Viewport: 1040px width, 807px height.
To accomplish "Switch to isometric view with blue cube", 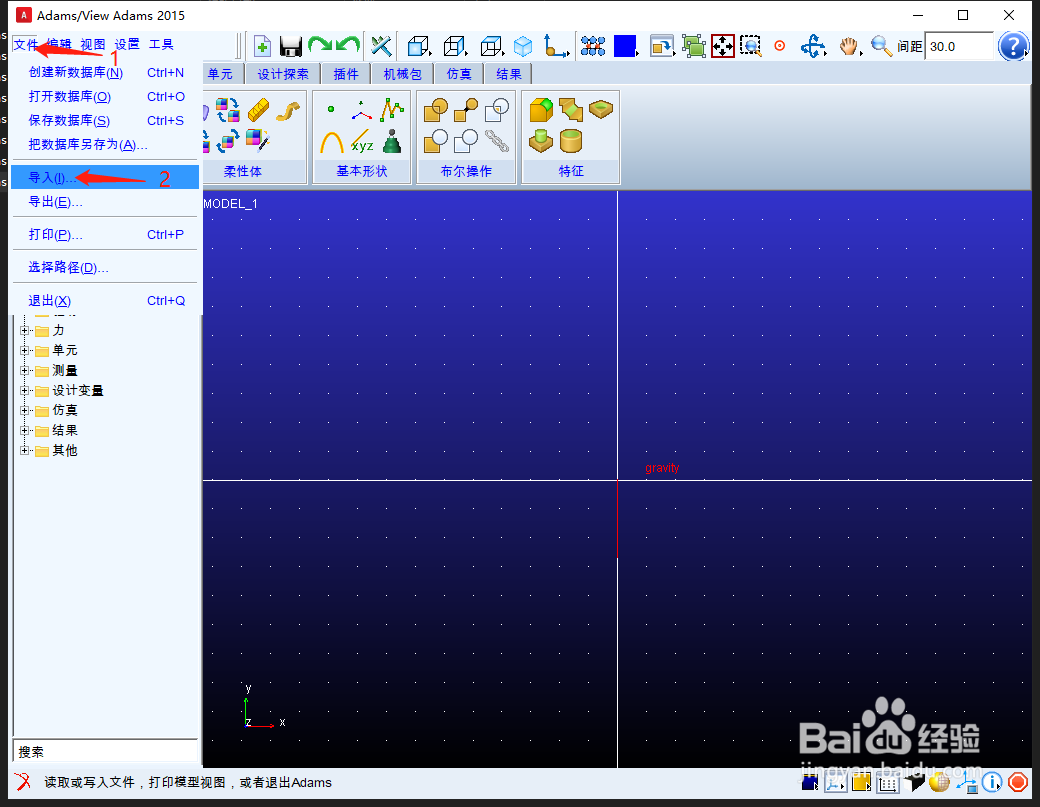I will [523, 46].
